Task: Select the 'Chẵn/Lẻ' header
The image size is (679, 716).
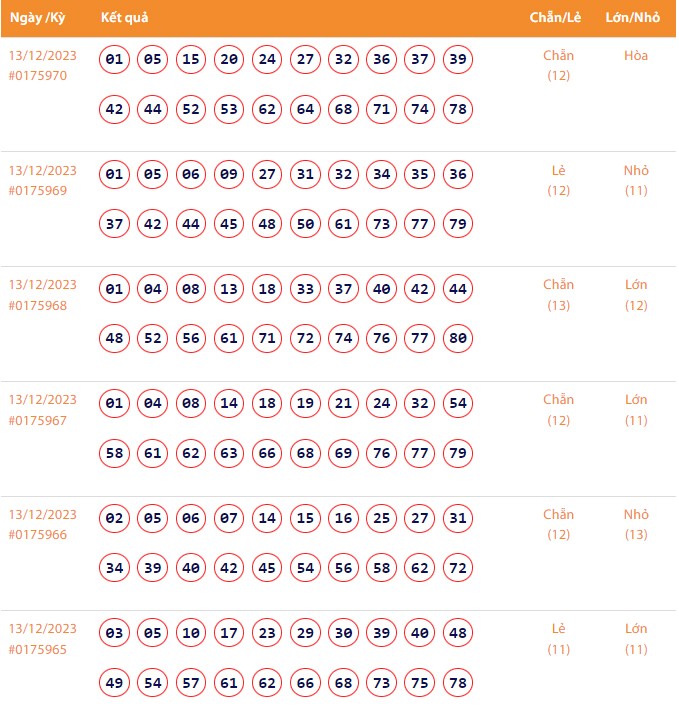Action: 557,18
